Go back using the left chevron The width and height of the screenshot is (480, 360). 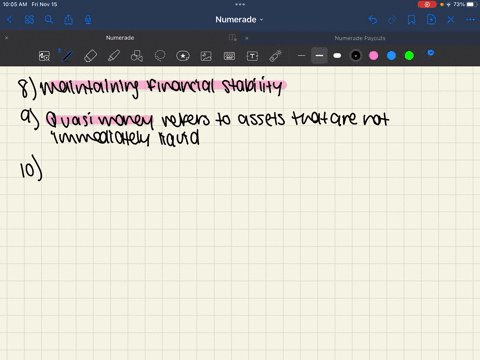click(9, 20)
